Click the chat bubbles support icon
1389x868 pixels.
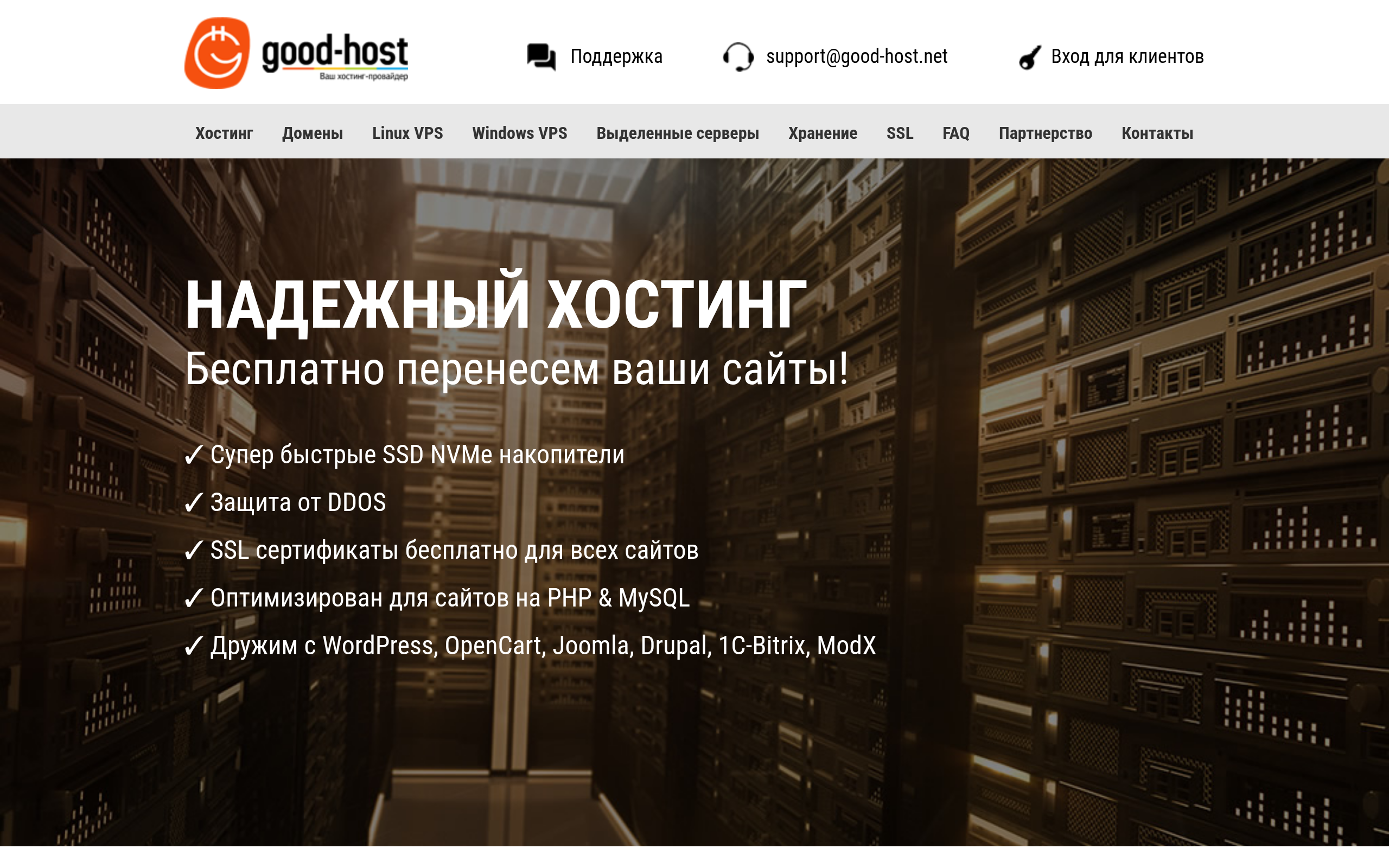point(541,57)
